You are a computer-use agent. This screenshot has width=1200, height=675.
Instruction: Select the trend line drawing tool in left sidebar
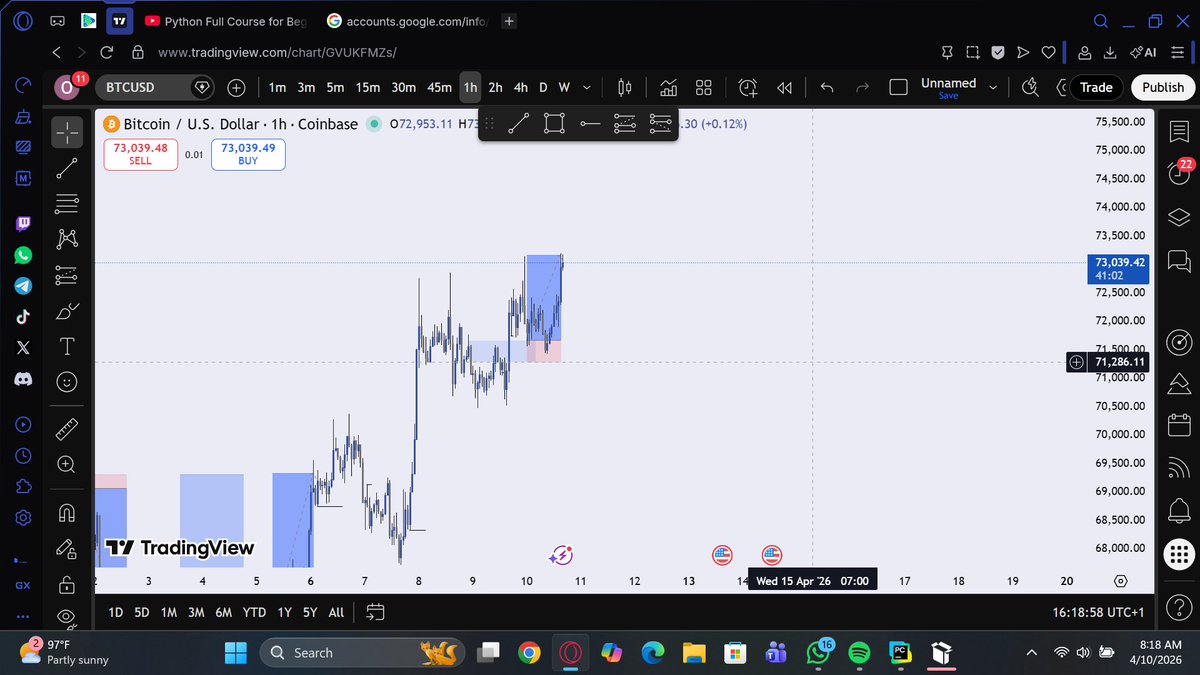point(67,167)
